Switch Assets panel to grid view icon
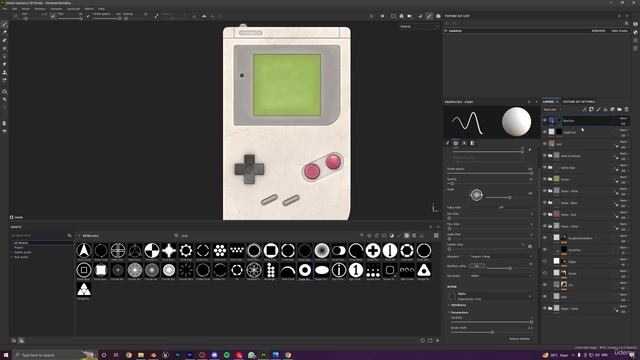 (x=436, y=236)
